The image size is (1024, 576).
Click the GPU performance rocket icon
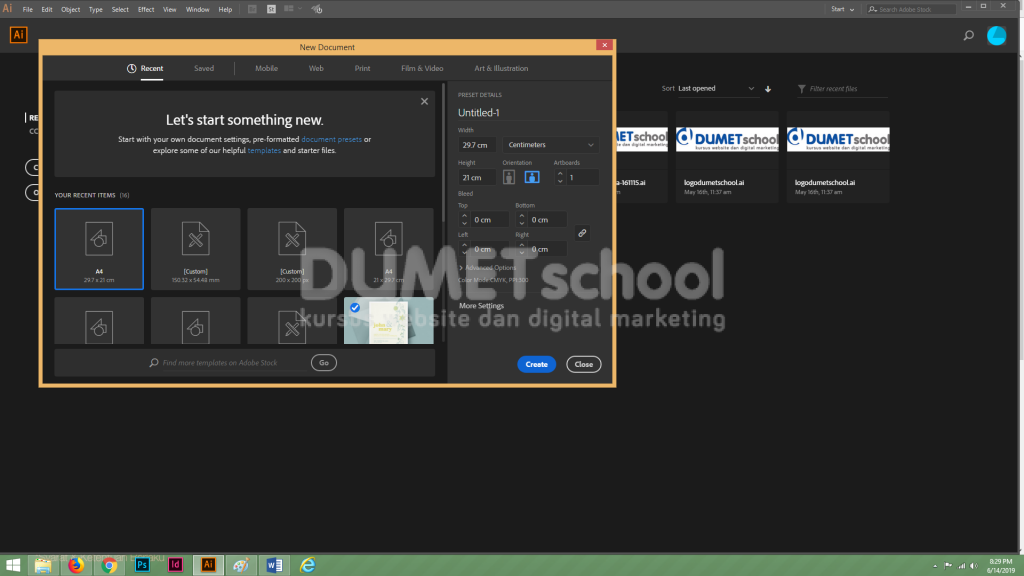pyautogui.click(x=317, y=9)
